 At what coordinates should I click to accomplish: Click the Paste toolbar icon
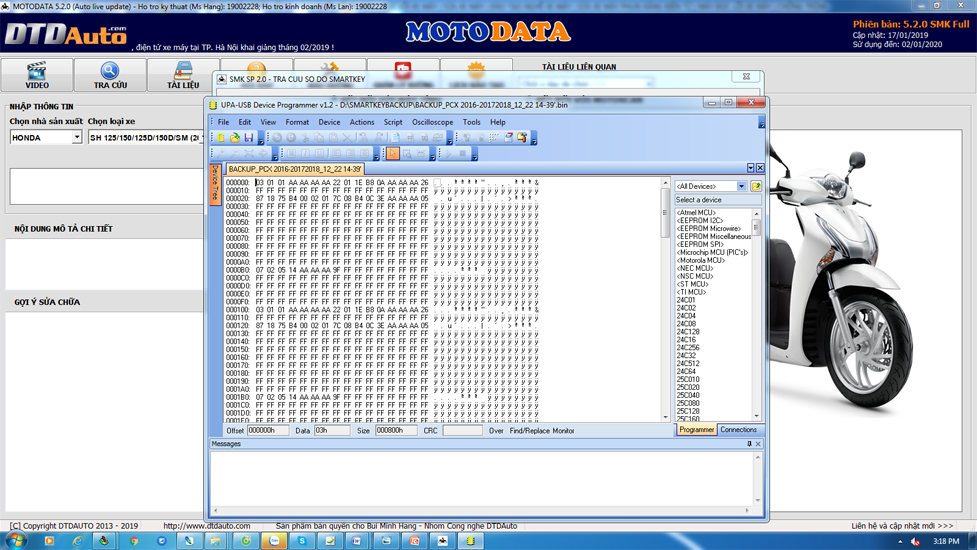point(333,138)
